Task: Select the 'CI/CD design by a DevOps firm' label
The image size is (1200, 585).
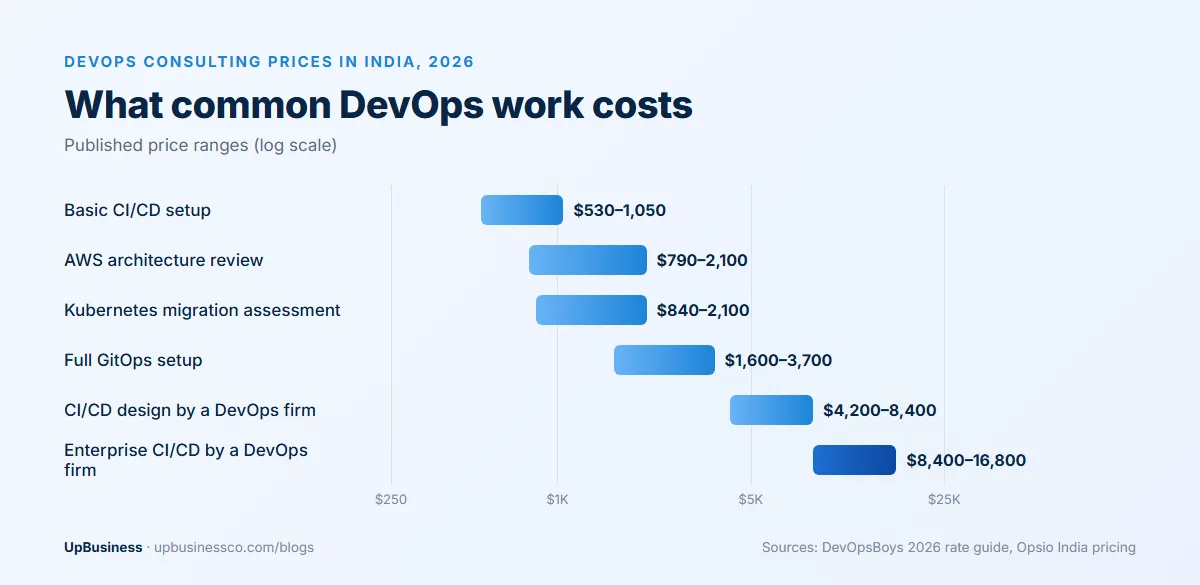Action: pyautogui.click(x=190, y=410)
